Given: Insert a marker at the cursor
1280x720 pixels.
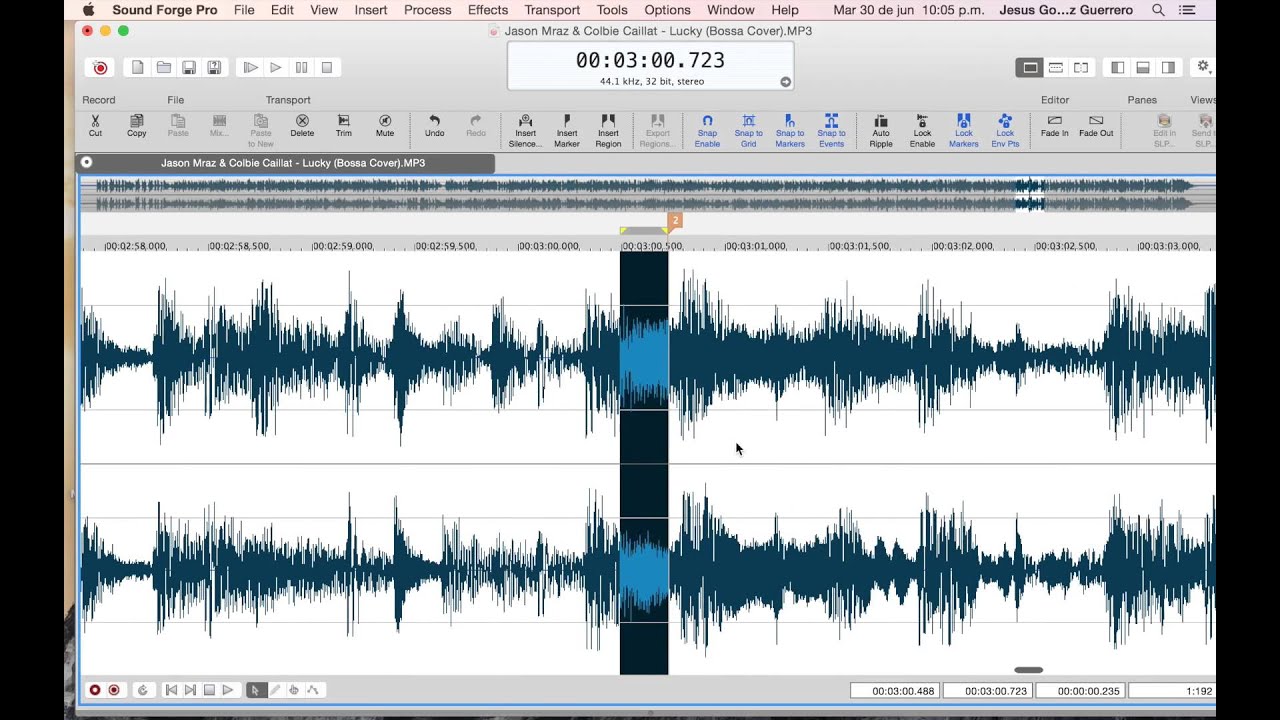Looking at the screenshot, I should click(567, 131).
